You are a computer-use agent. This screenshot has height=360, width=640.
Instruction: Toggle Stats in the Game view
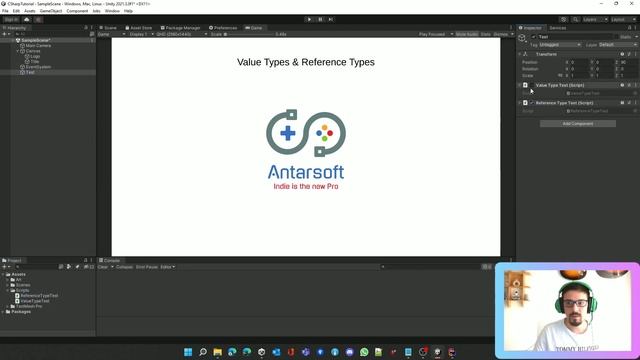[485, 34]
